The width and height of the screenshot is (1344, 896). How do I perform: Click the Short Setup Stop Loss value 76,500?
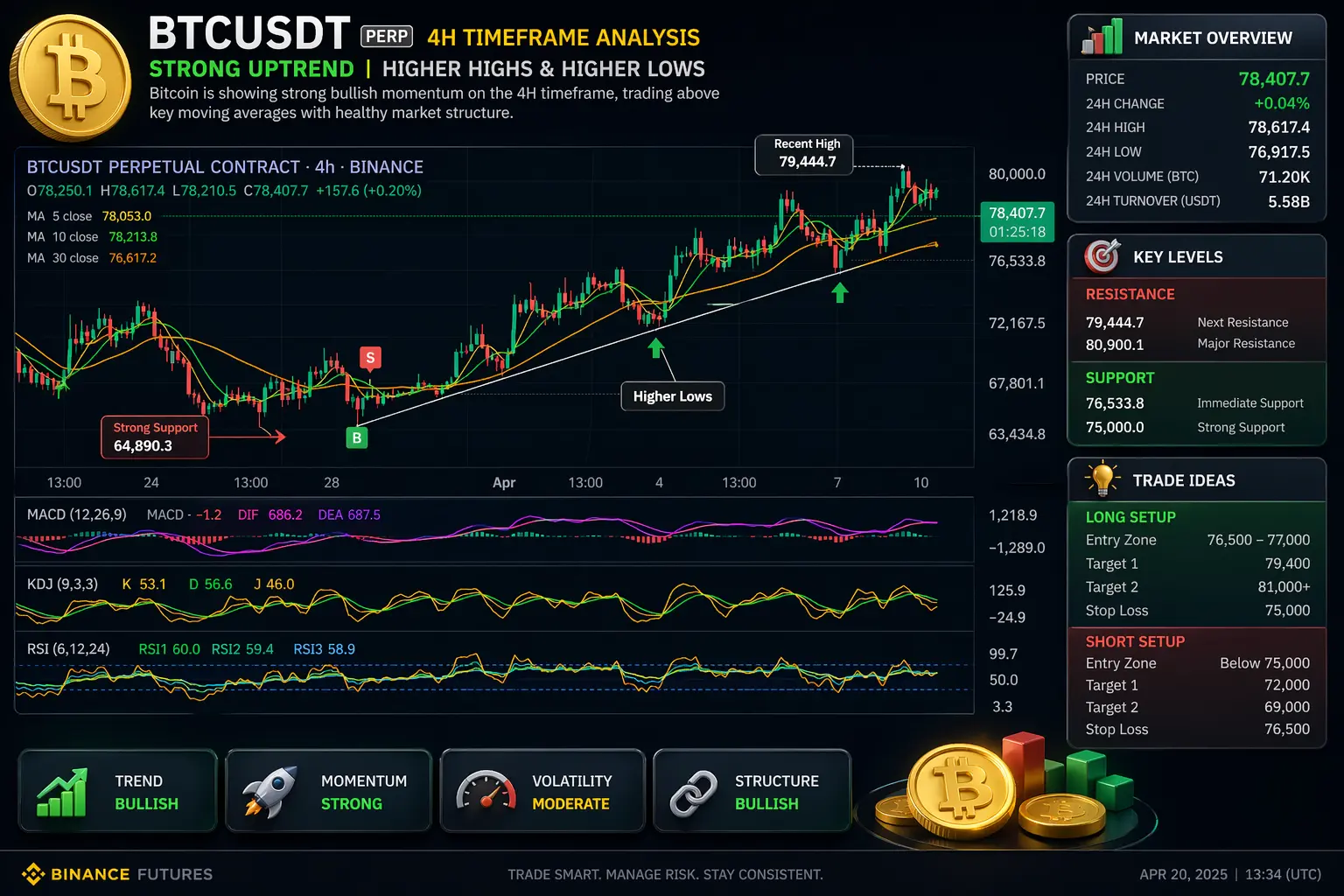(1287, 729)
